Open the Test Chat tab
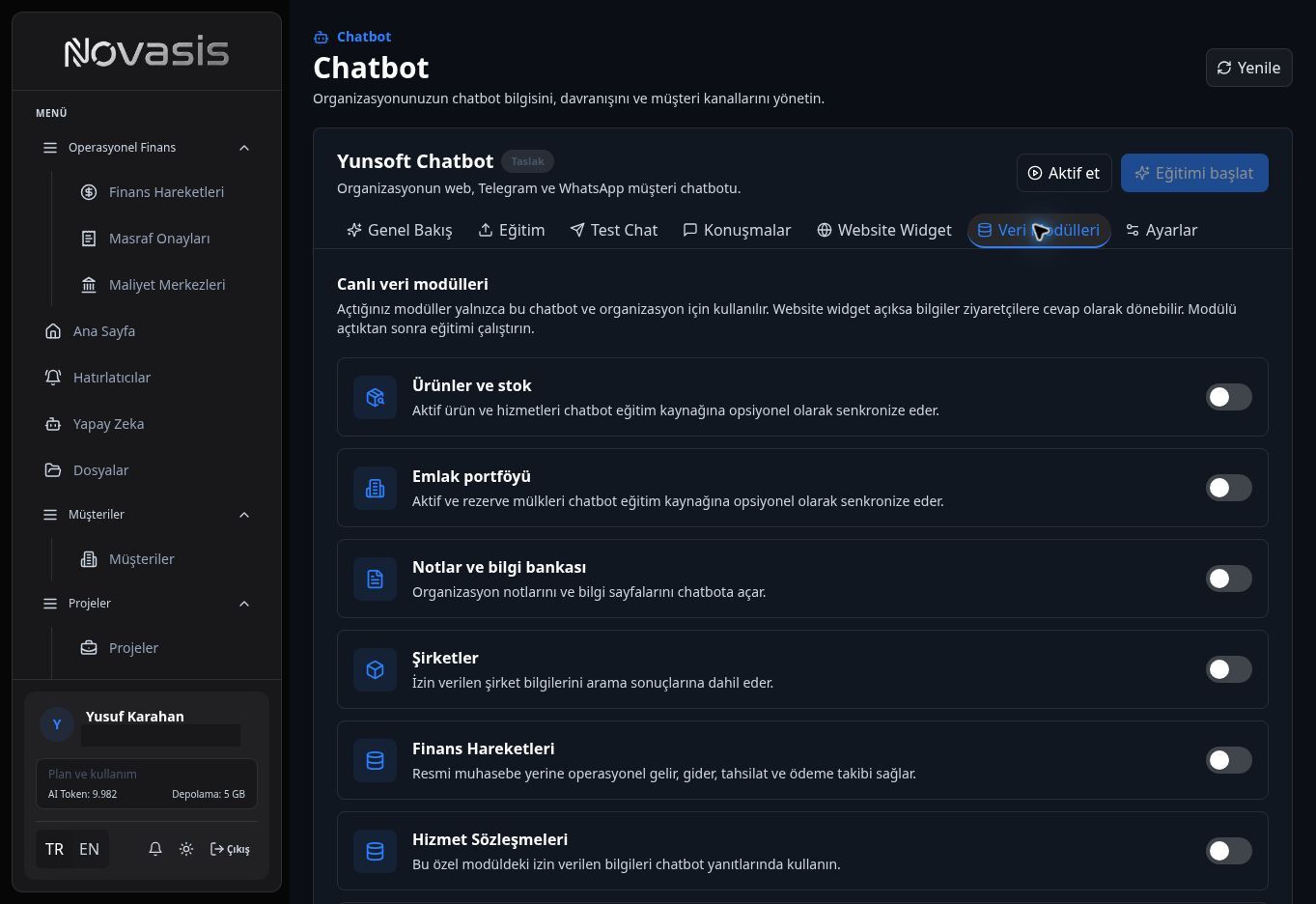Viewport: 1316px width, 904px height. pos(614,230)
